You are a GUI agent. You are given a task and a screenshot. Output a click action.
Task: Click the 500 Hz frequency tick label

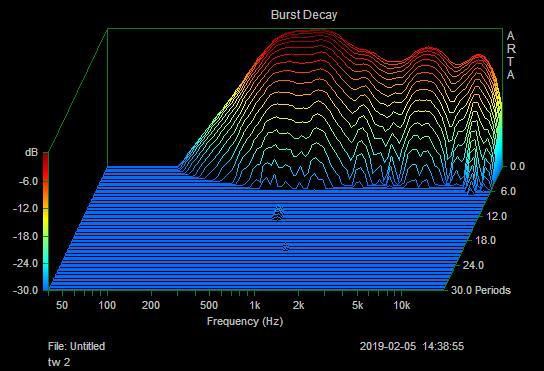pyautogui.click(x=209, y=305)
